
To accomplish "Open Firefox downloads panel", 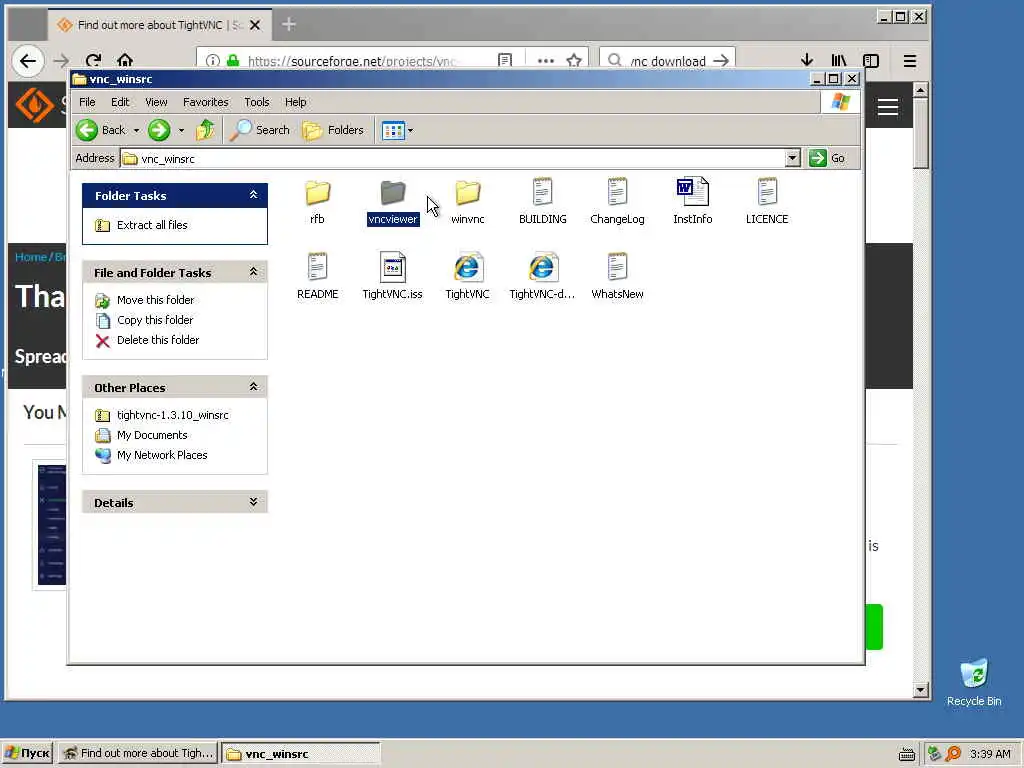I will [x=807, y=61].
